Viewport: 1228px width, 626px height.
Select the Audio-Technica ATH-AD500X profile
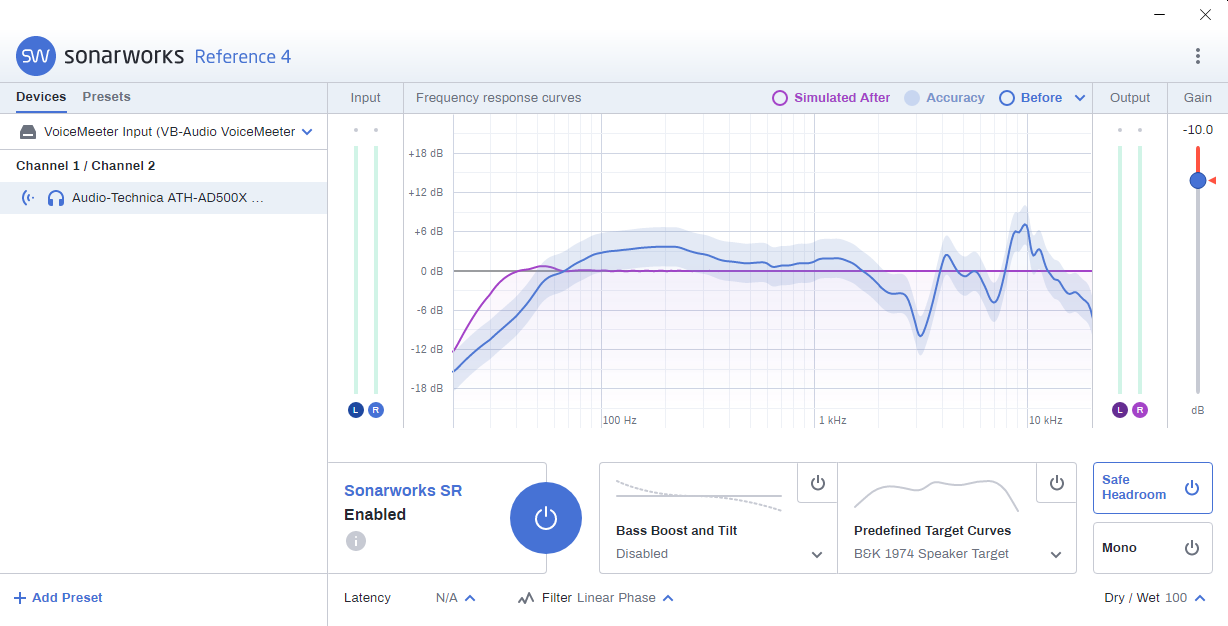tap(163, 198)
